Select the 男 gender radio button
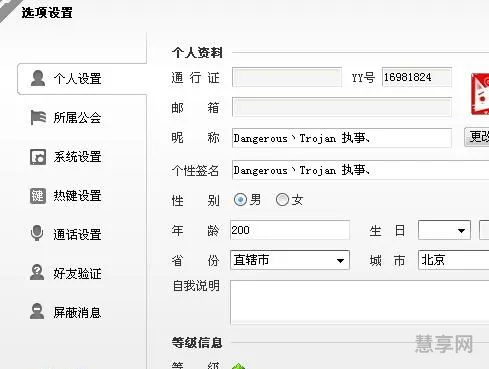The image size is (489, 369). click(240, 200)
